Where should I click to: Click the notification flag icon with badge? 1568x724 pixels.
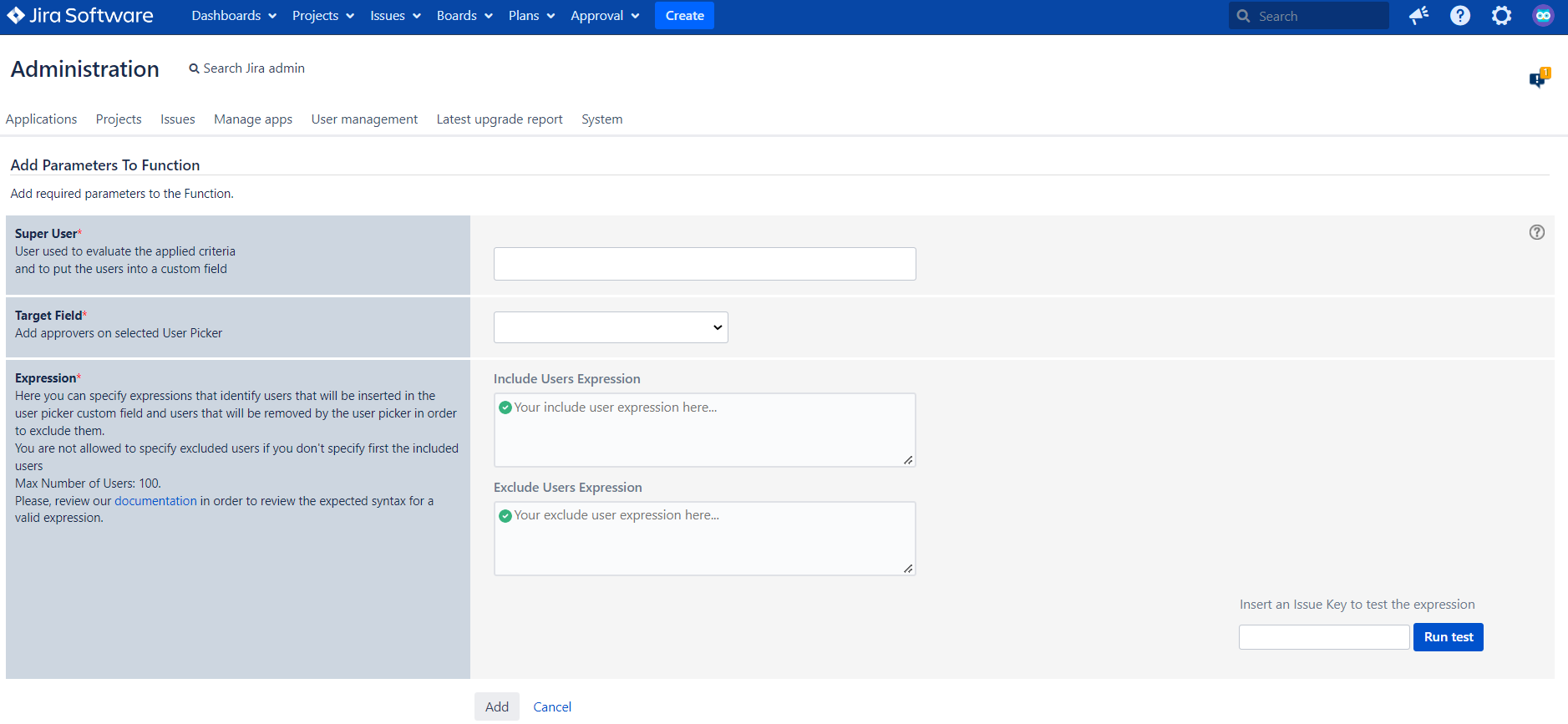point(1538,78)
